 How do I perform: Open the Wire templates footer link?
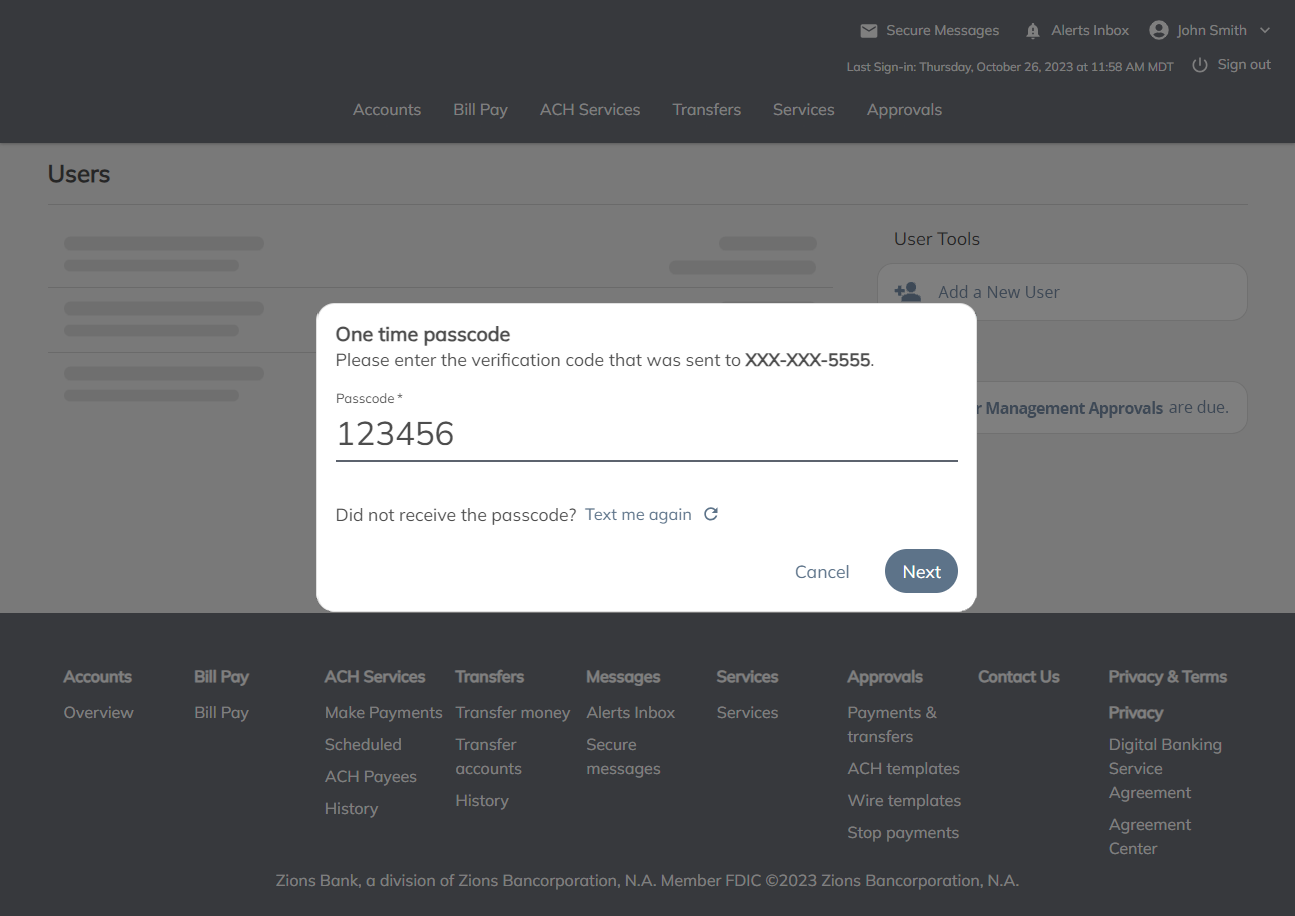(904, 800)
